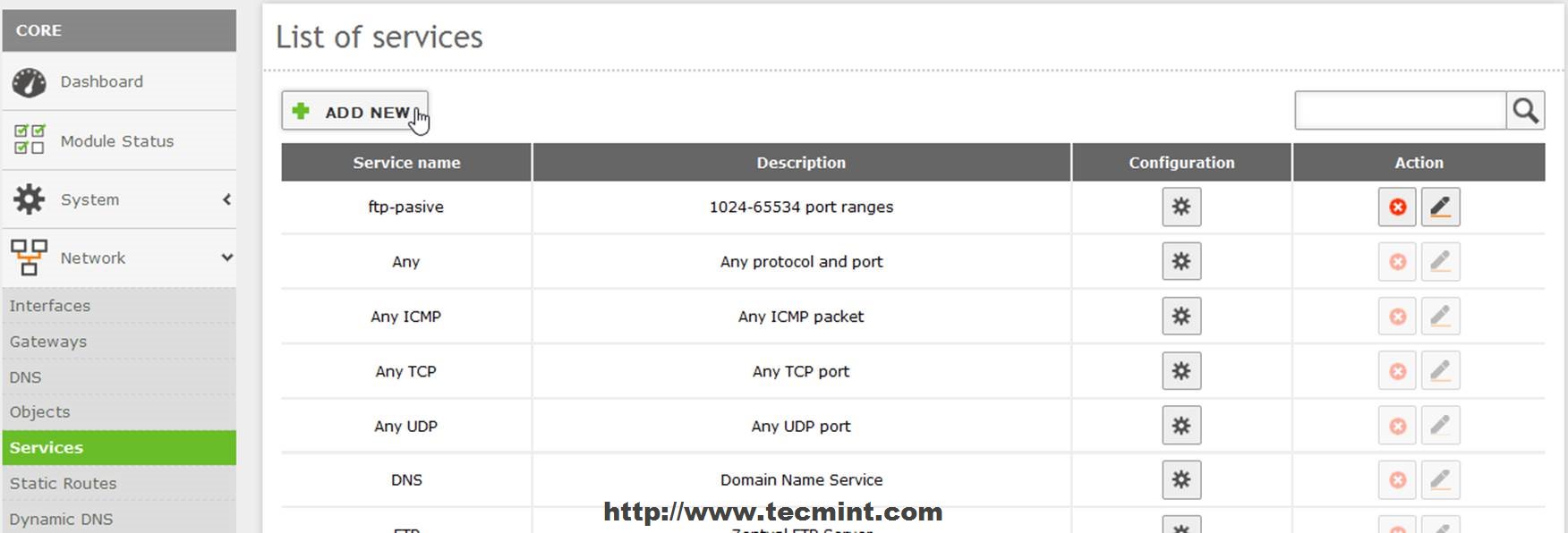Viewport: 1568px width, 533px height.
Task: Click the Service name column header
Action: pos(406,163)
